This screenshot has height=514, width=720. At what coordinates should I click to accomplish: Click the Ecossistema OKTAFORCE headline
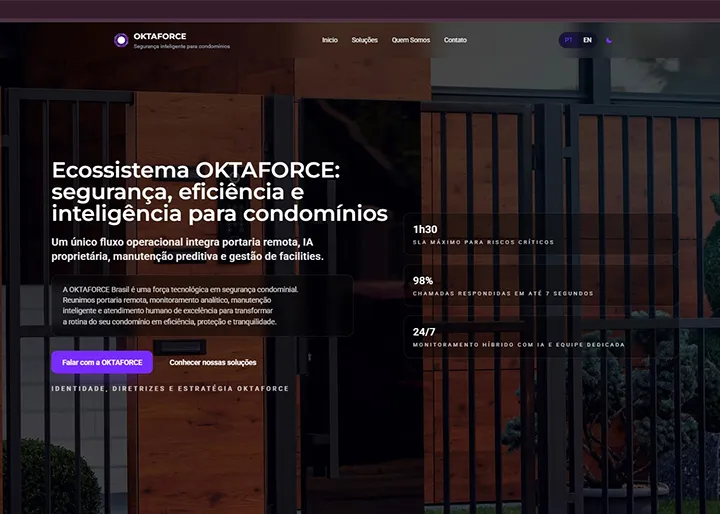(x=219, y=192)
